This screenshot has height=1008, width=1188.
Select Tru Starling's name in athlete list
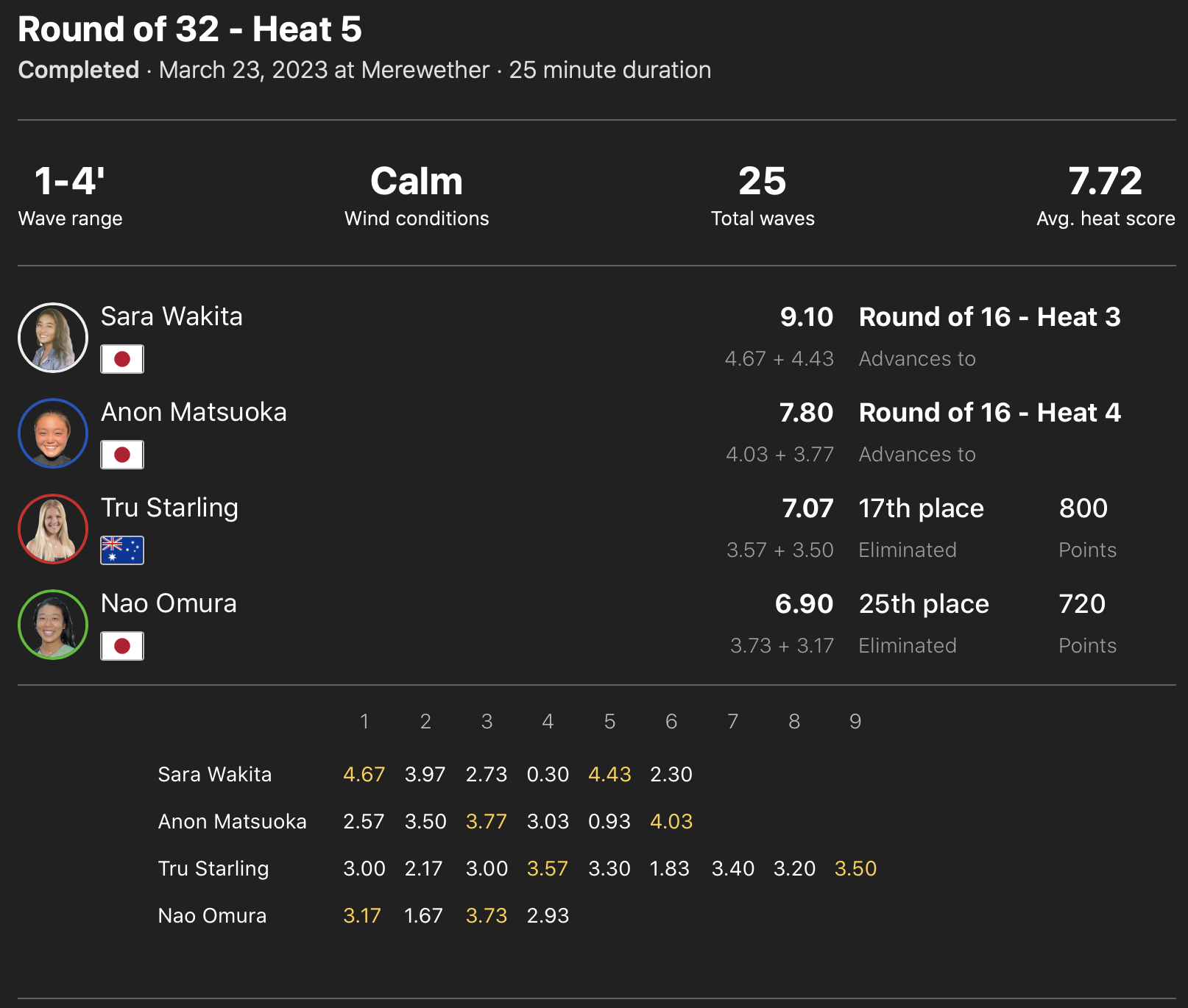(169, 508)
